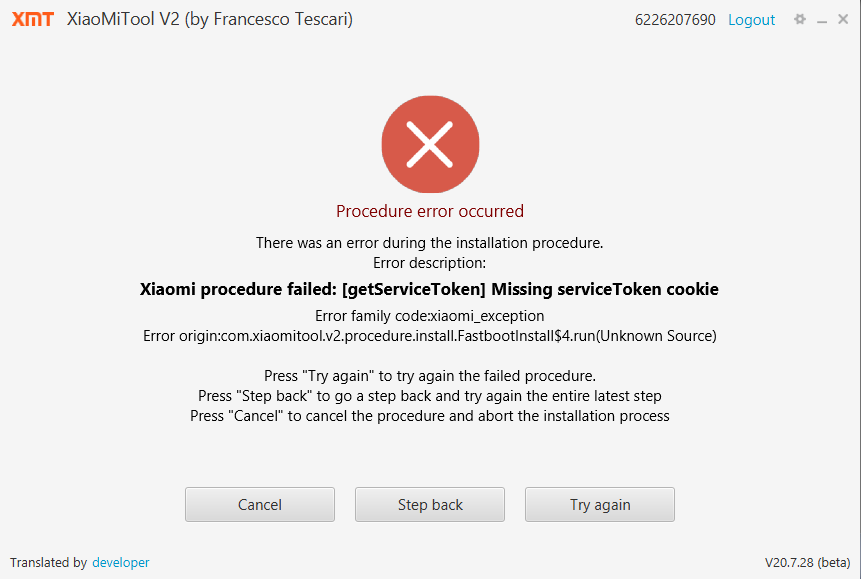Click the Error origin FastbootInstall line
Image resolution: width=861 pixels, height=579 pixels.
(430, 336)
